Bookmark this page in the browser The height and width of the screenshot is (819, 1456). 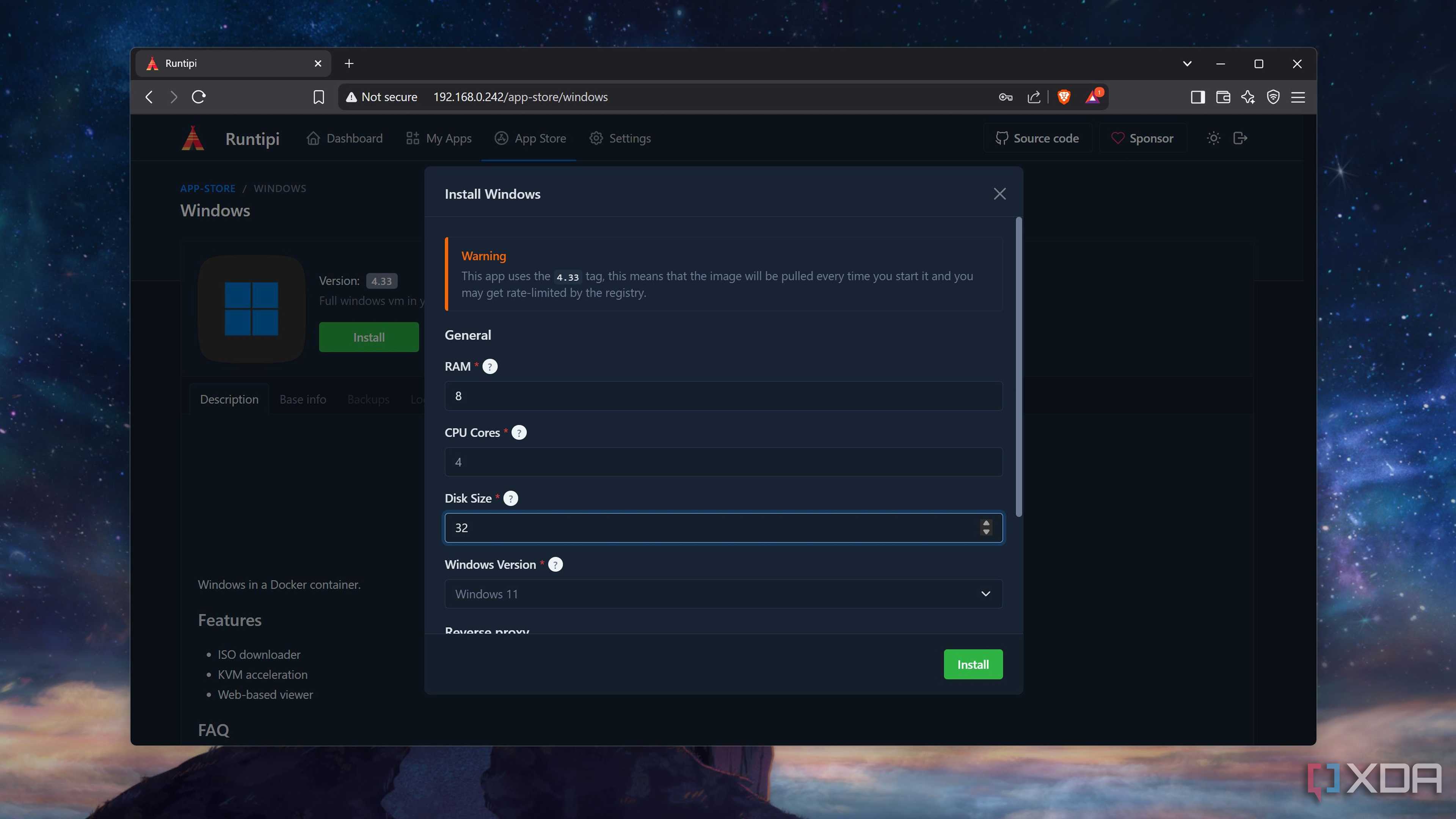pos(319,97)
